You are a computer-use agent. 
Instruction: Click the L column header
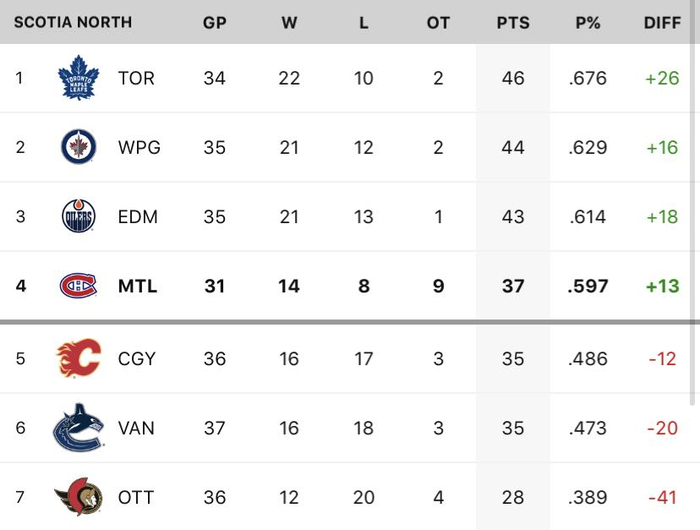pos(364,22)
